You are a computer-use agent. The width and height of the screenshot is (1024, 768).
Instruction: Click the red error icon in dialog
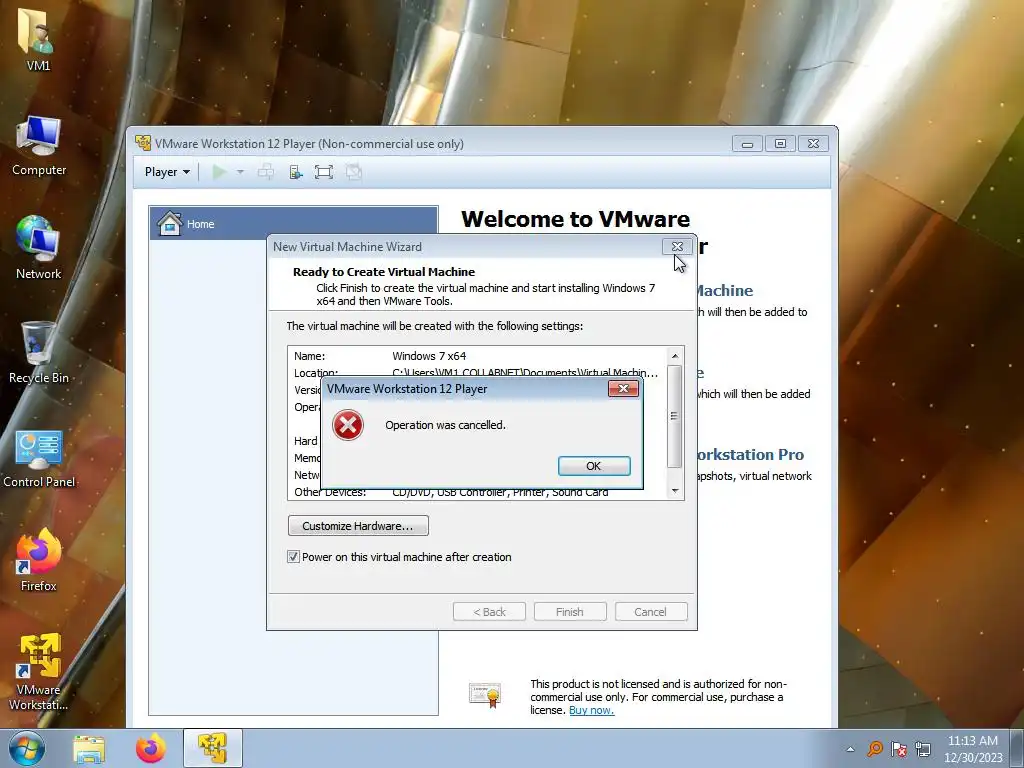[x=347, y=425]
